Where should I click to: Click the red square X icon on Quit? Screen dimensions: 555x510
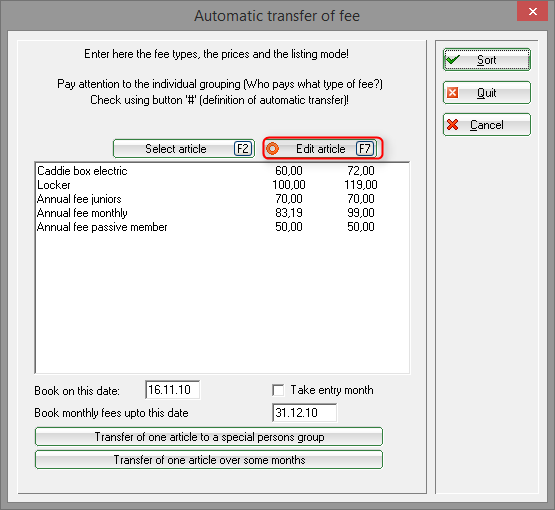(452, 93)
